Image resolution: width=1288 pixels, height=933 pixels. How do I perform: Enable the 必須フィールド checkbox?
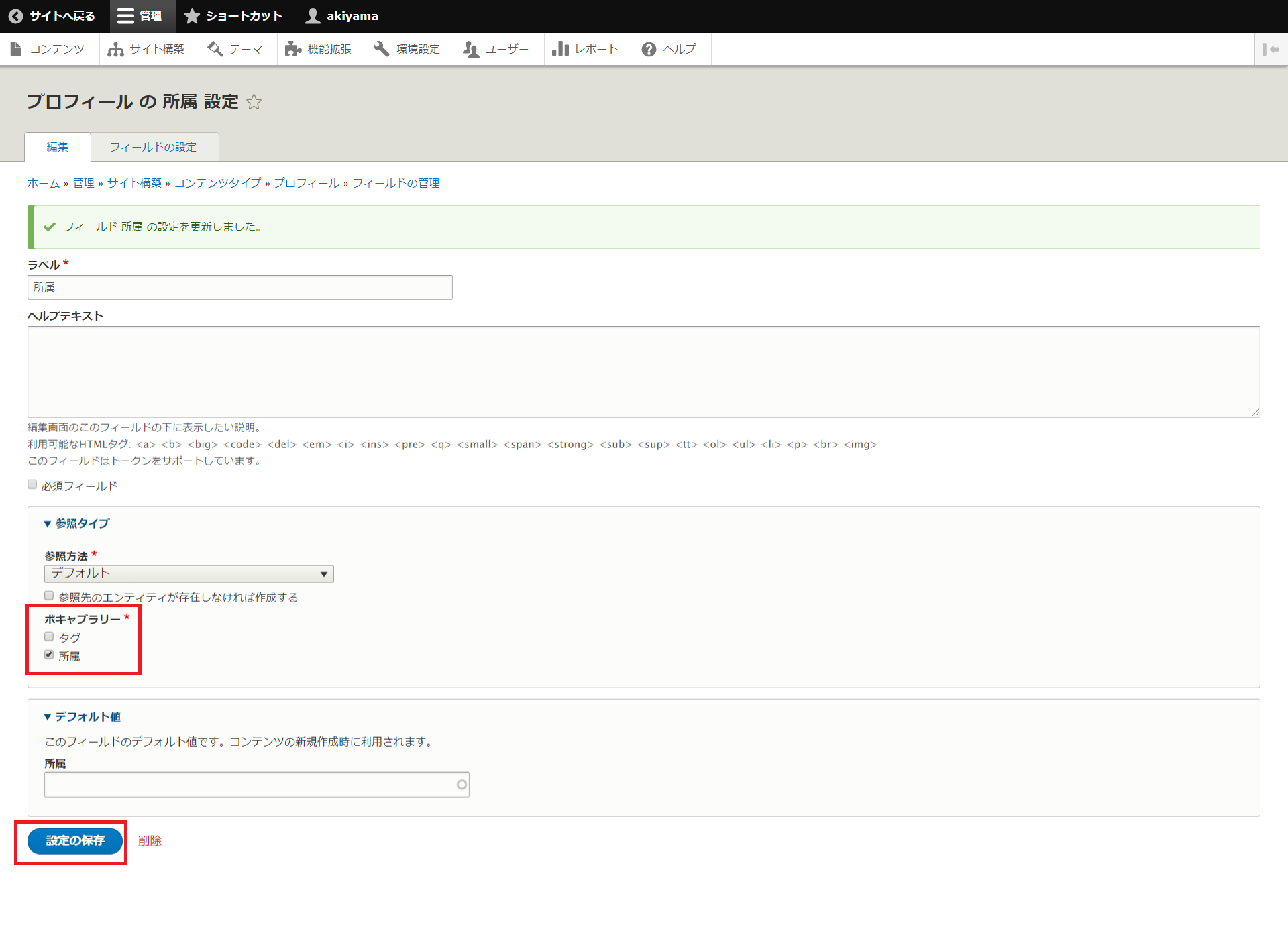coord(32,484)
